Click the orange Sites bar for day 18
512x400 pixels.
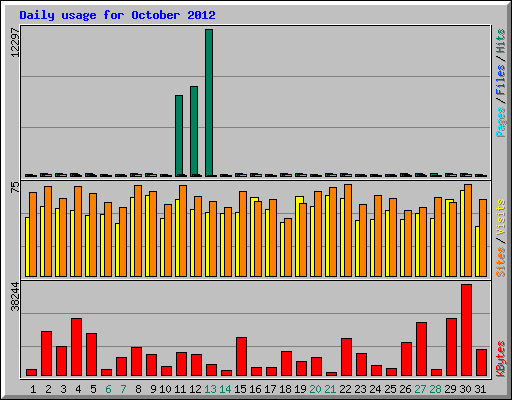tap(288, 247)
